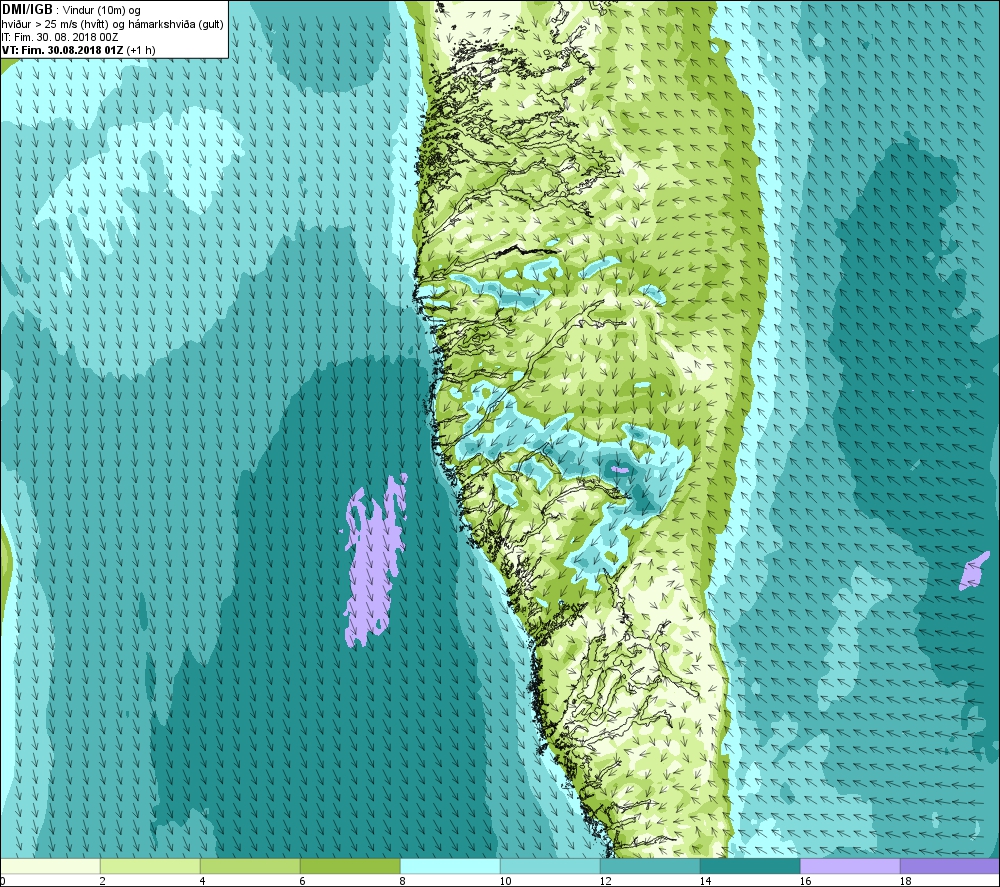Click the light green 2–4 m/s legend swatch
This screenshot has height=887, width=1000.
coord(150,866)
